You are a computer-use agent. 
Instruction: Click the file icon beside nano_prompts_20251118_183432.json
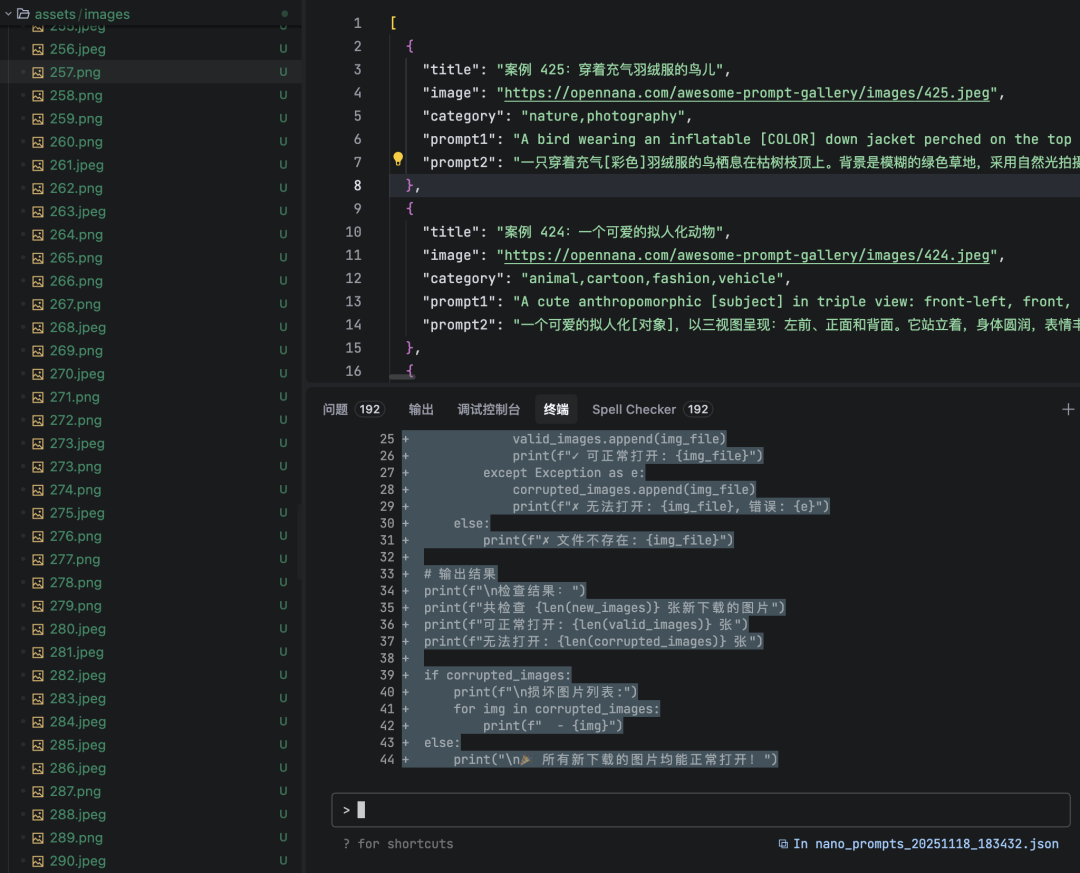[x=783, y=844]
